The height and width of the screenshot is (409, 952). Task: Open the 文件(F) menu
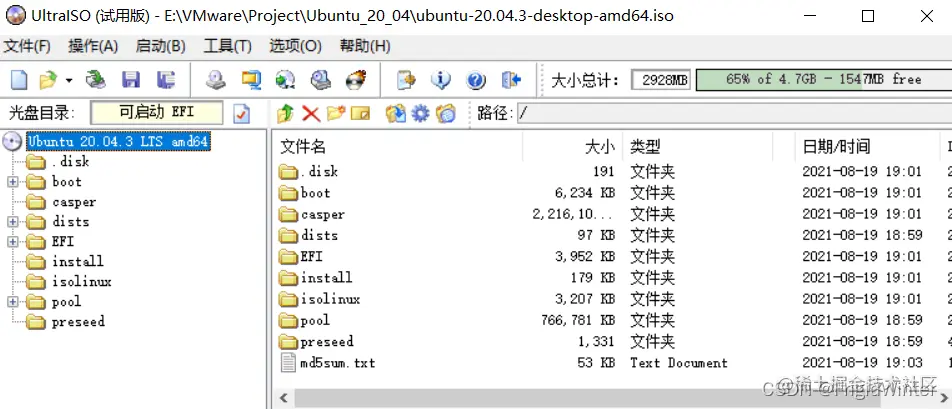pyautogui.click(x=27, y=46)
